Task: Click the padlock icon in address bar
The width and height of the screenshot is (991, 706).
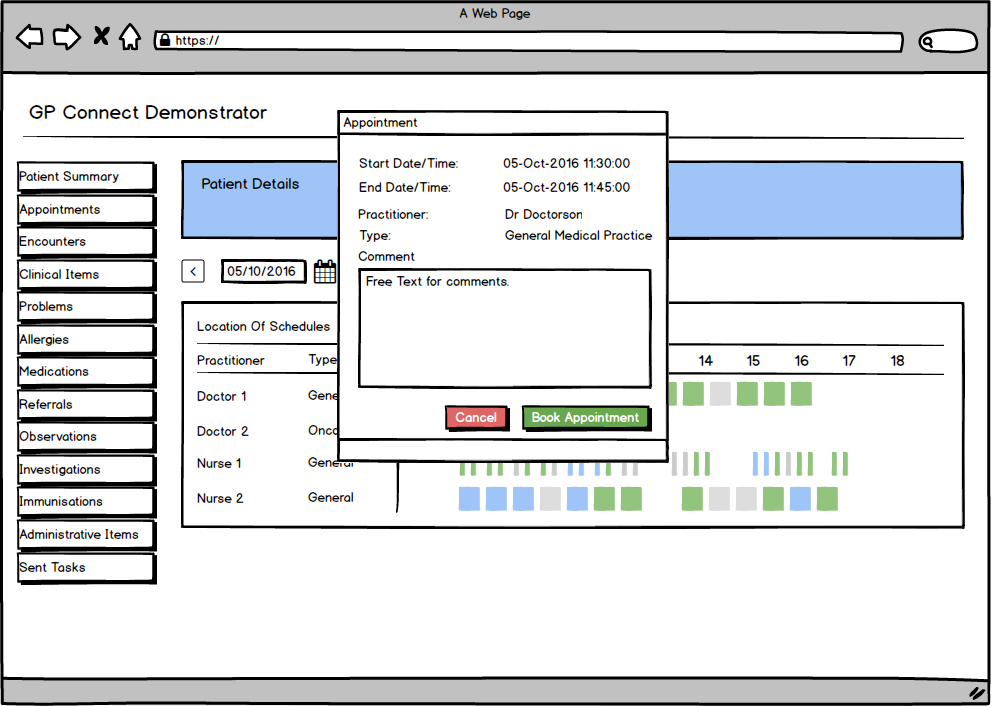Action: coord(163,41)
